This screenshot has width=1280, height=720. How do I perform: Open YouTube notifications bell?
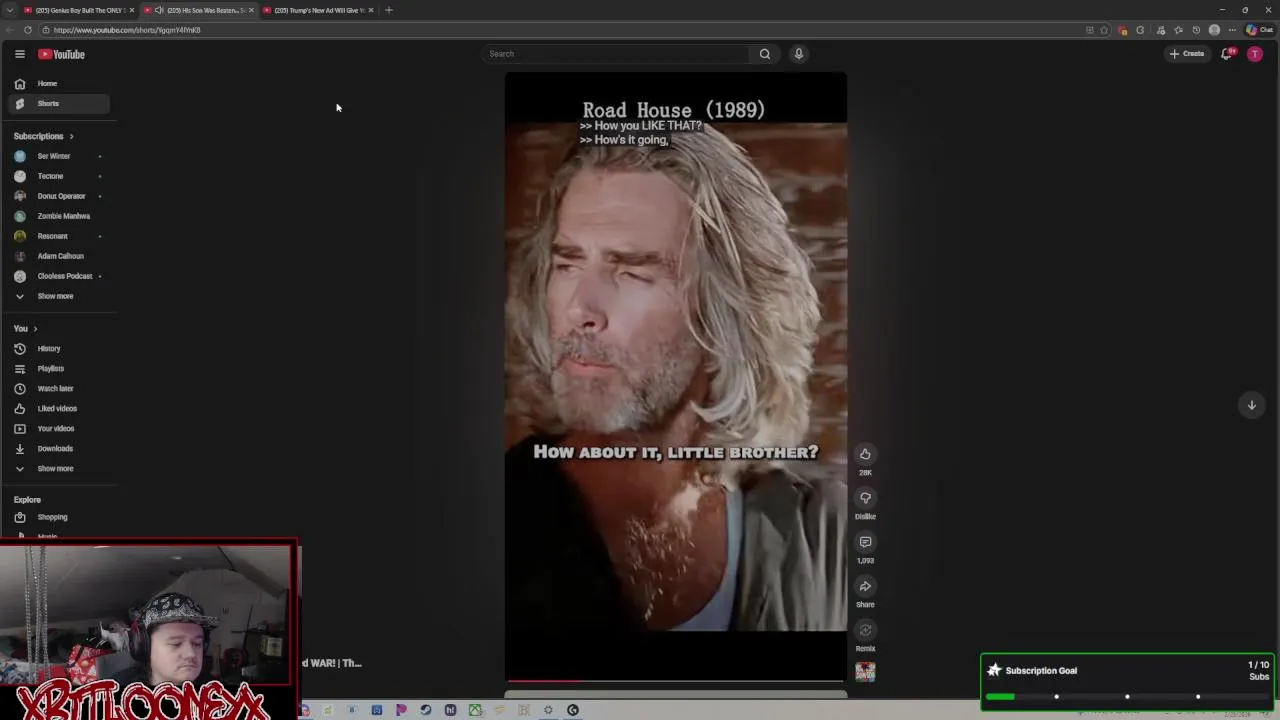[1227, 54]
